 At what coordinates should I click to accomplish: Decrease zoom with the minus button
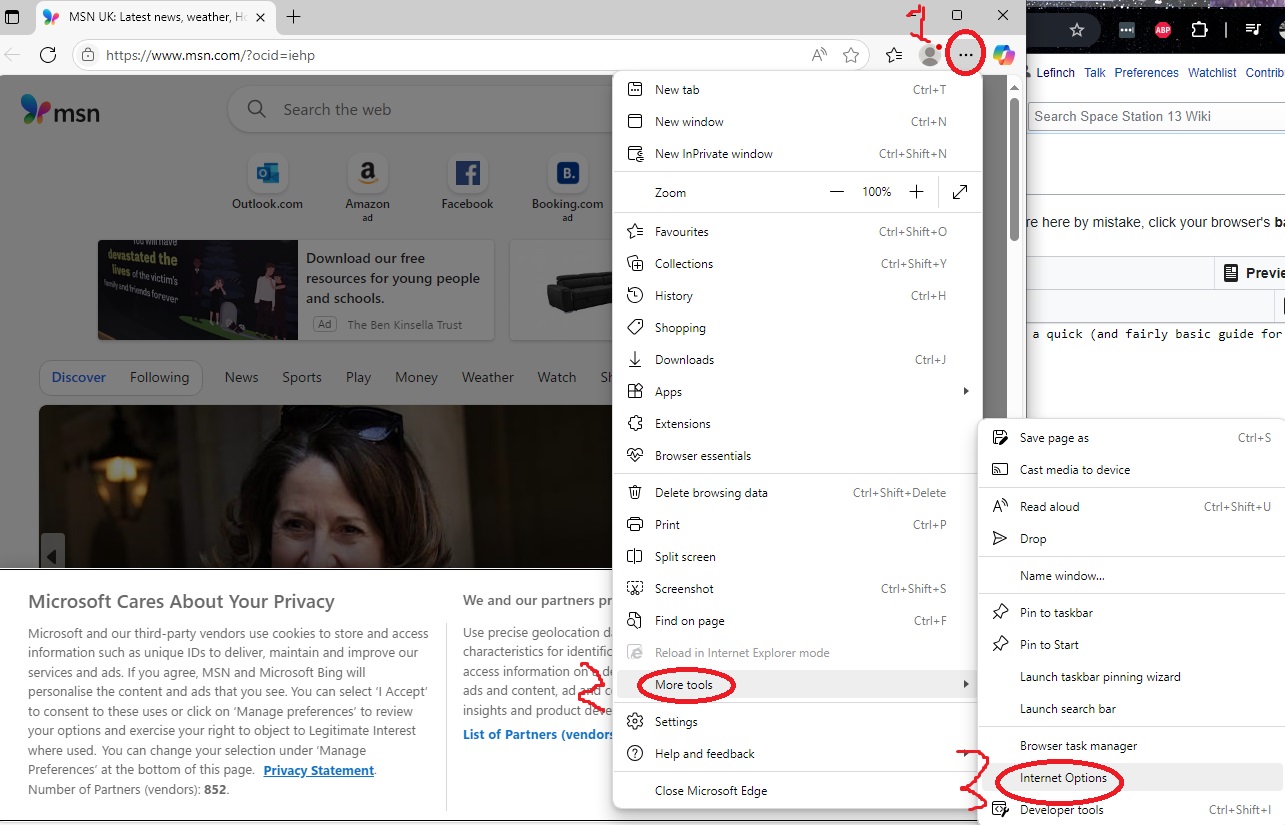tap(837, 192)
